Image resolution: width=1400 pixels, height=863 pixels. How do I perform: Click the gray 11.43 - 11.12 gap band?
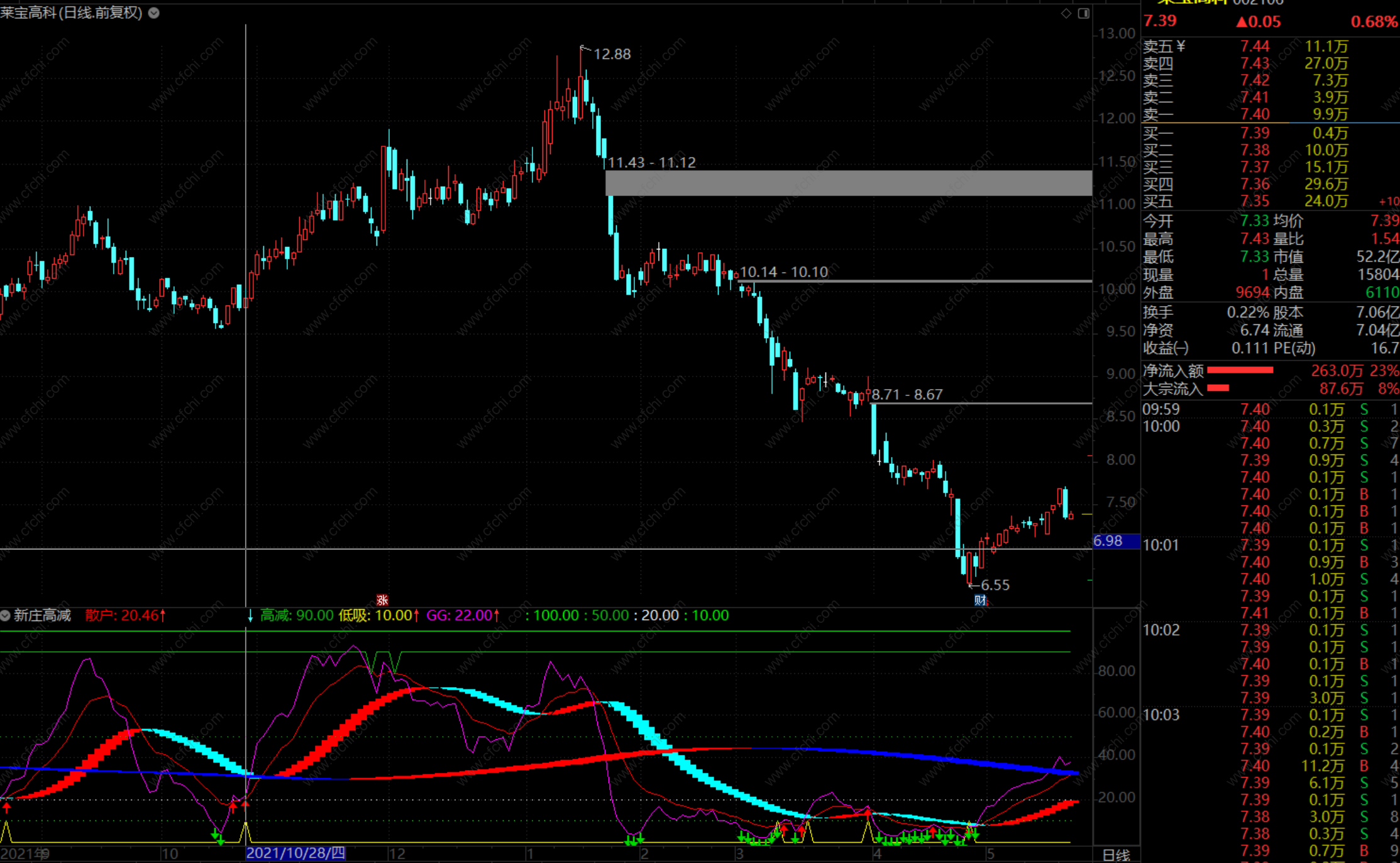click(x=847, y=183)
